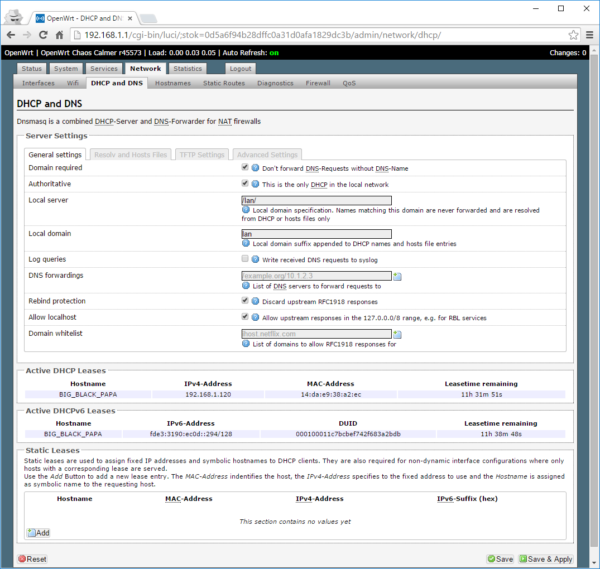Image resolution: width=600 pixels, height=569 pixels.
Task: Click the help icon next to Log queries
Action: pyautogui.click(x=256, y=258)
